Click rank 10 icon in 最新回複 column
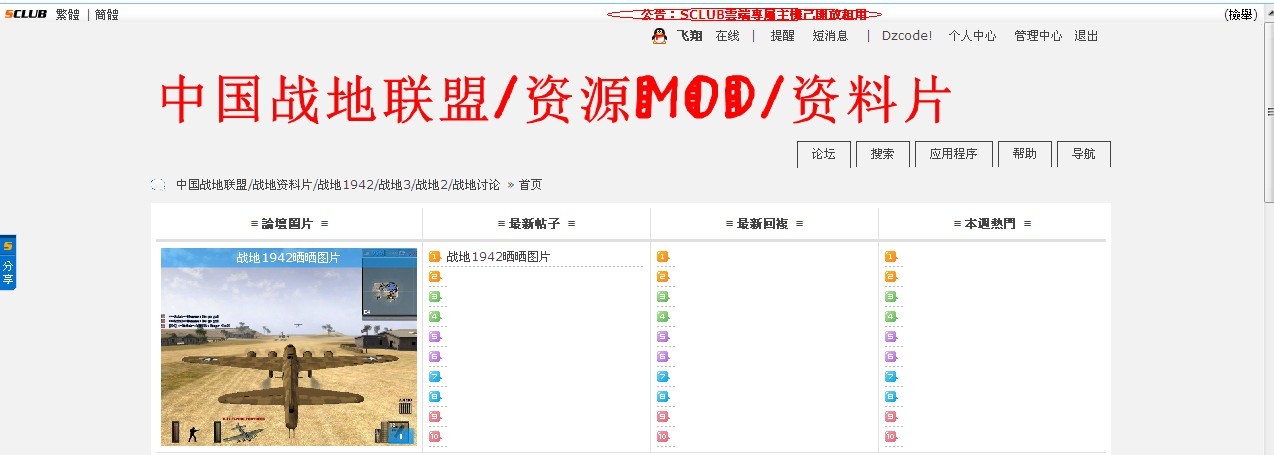This screenshot has height=455, width=1274. [x=663, y=437]
